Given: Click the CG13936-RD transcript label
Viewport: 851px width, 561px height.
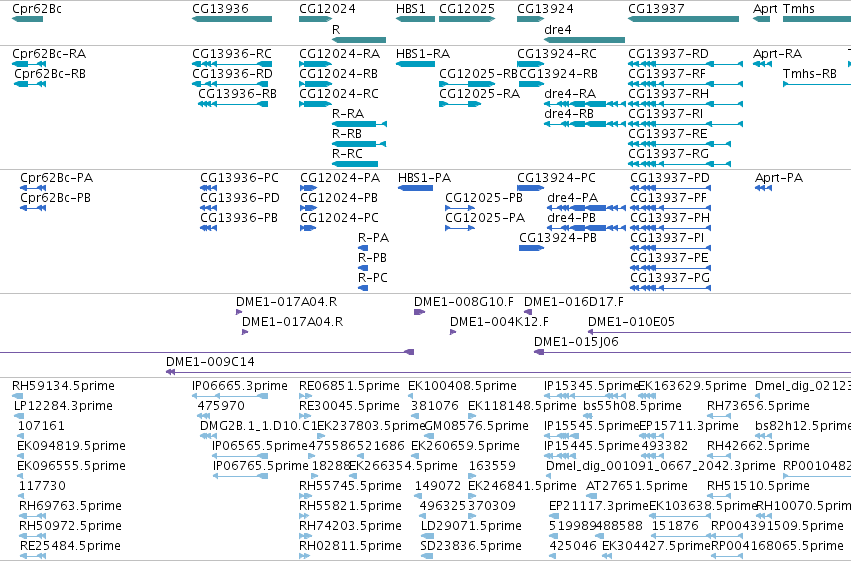Looking at the screenshot, I should coord(232,74).
